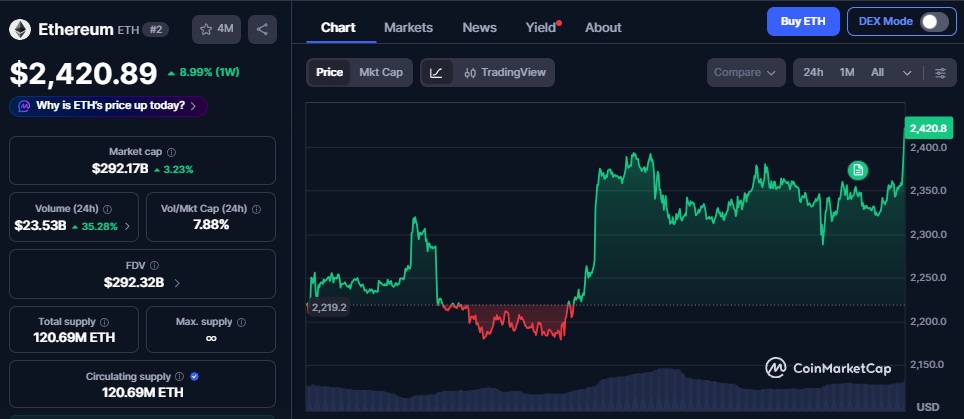
Task: Open the share icon button
Action: click(x=263, y=29)
